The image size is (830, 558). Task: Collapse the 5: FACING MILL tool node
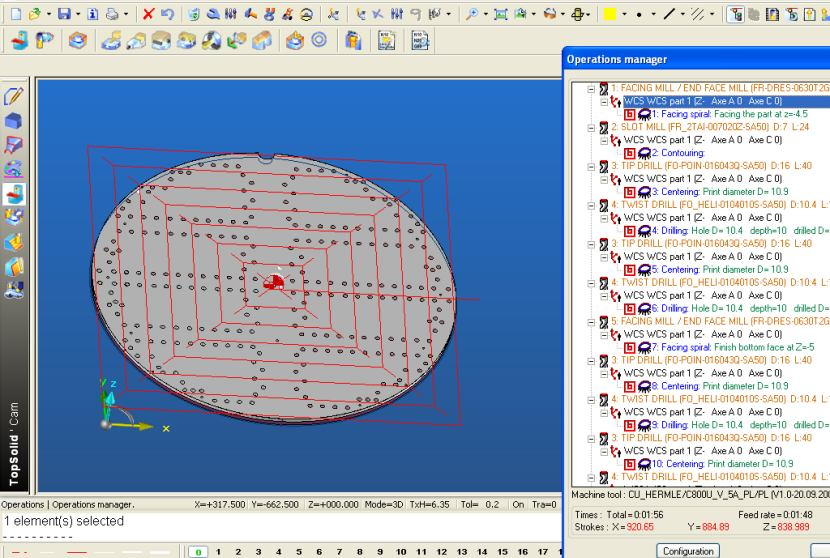591,322
